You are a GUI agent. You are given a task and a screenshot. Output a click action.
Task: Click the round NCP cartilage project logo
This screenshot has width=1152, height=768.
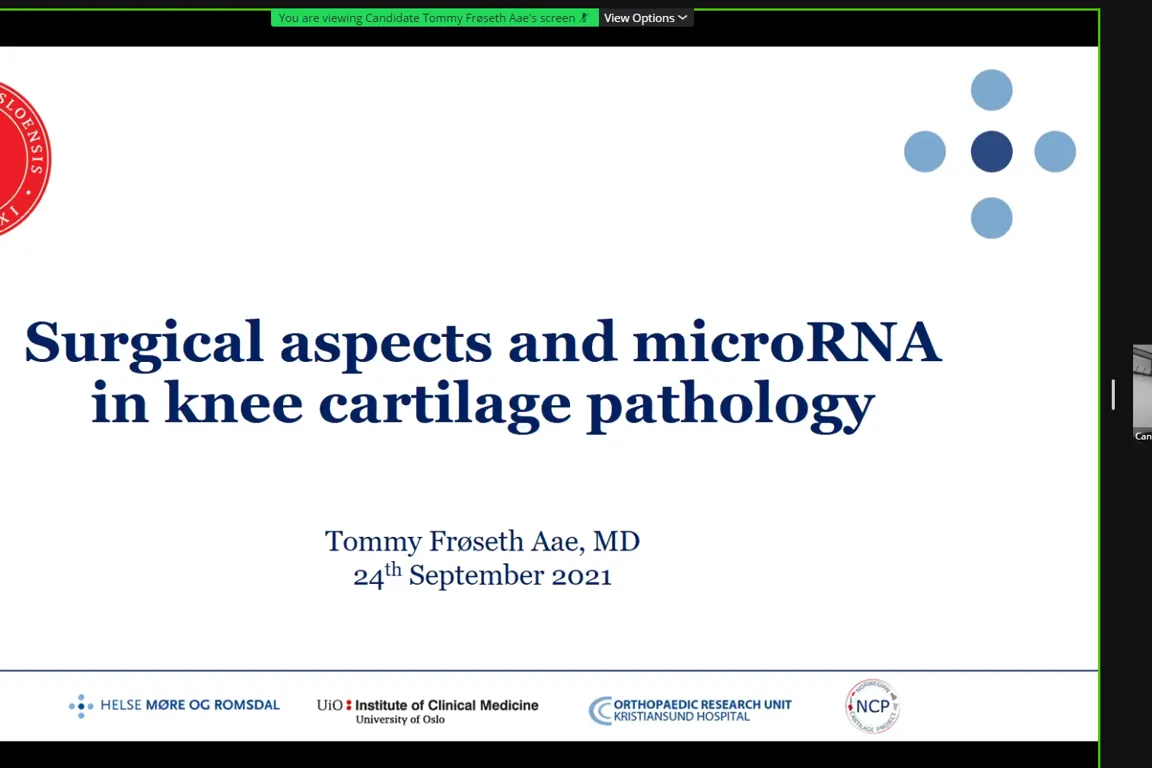coord(872,706)
